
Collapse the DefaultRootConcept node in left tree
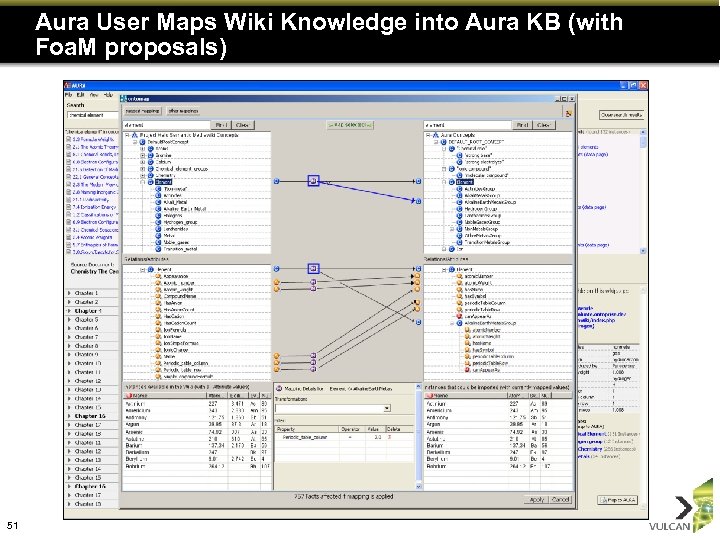135,142
